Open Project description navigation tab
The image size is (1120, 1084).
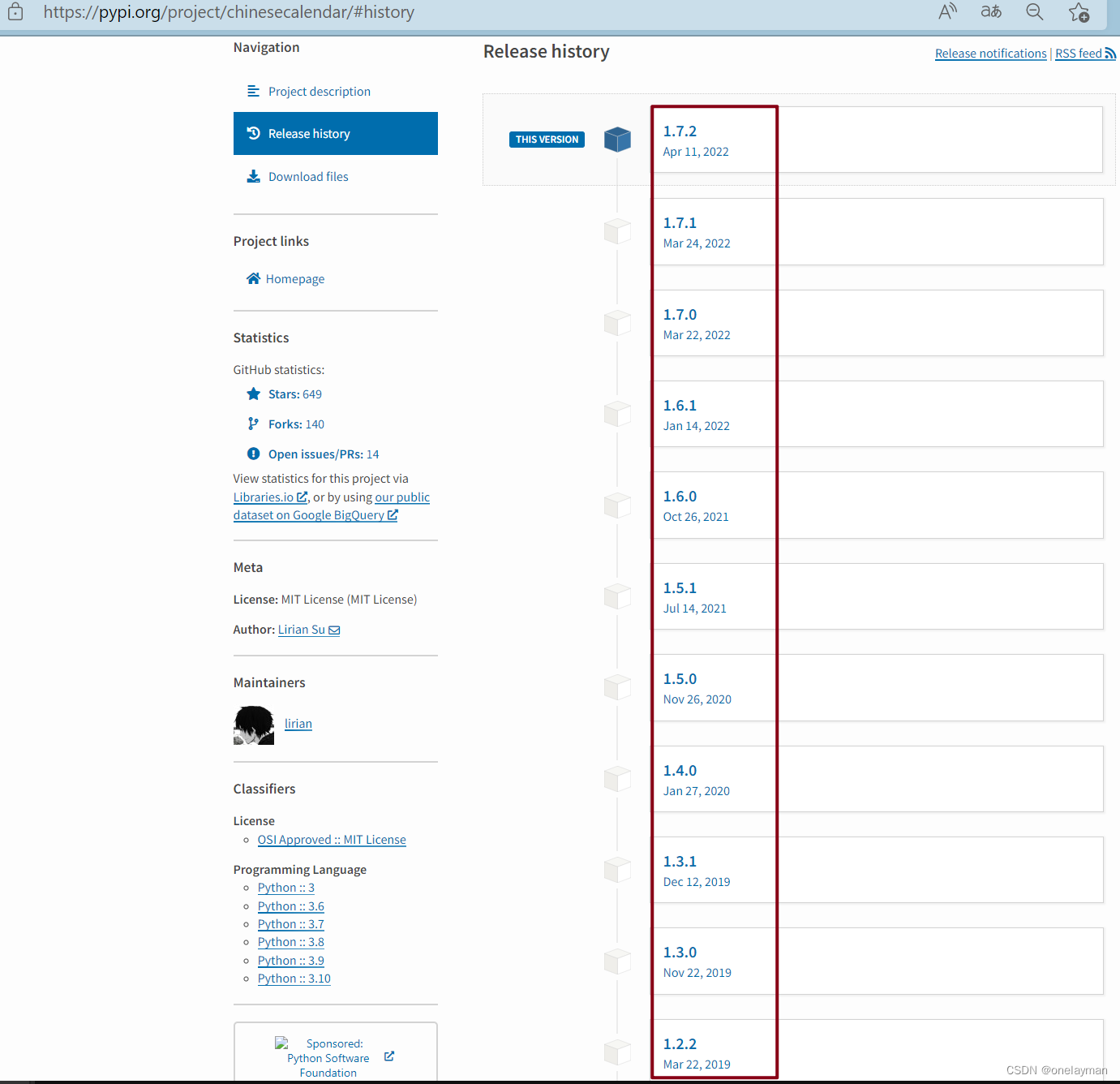[x=336, y=91]
